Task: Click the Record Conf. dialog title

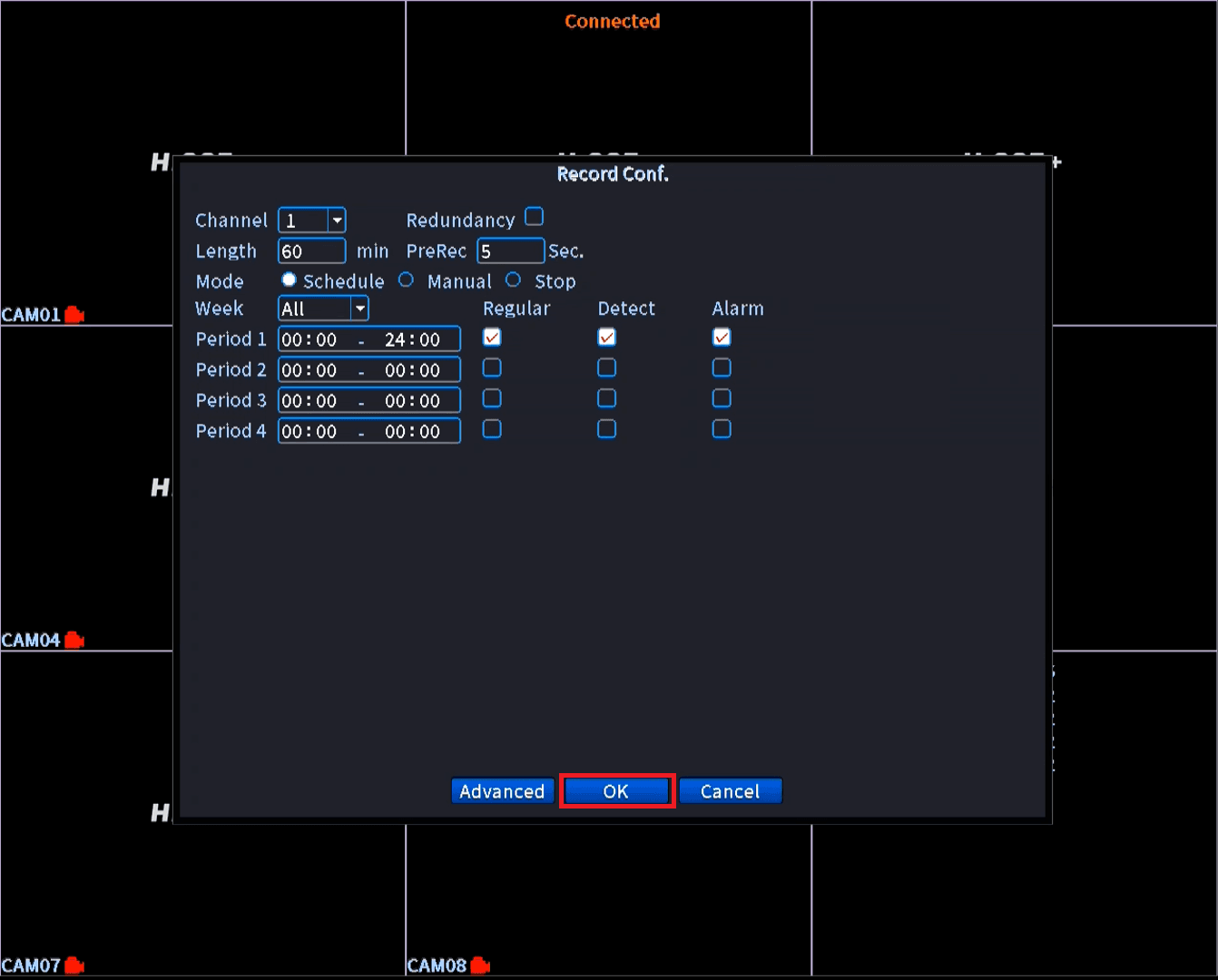Action: click(613, 174)
